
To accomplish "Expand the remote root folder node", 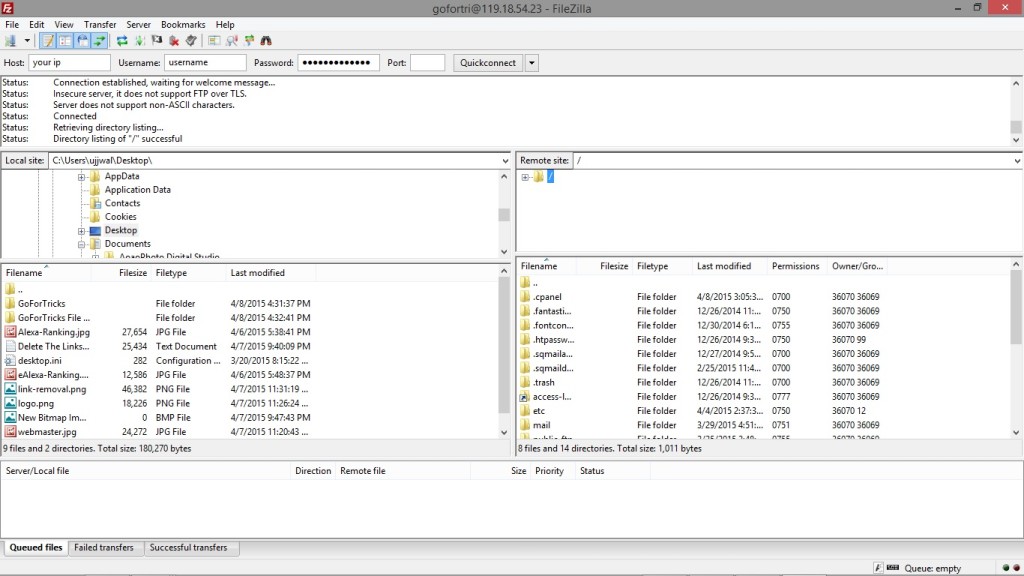I will tap(525, 177).
